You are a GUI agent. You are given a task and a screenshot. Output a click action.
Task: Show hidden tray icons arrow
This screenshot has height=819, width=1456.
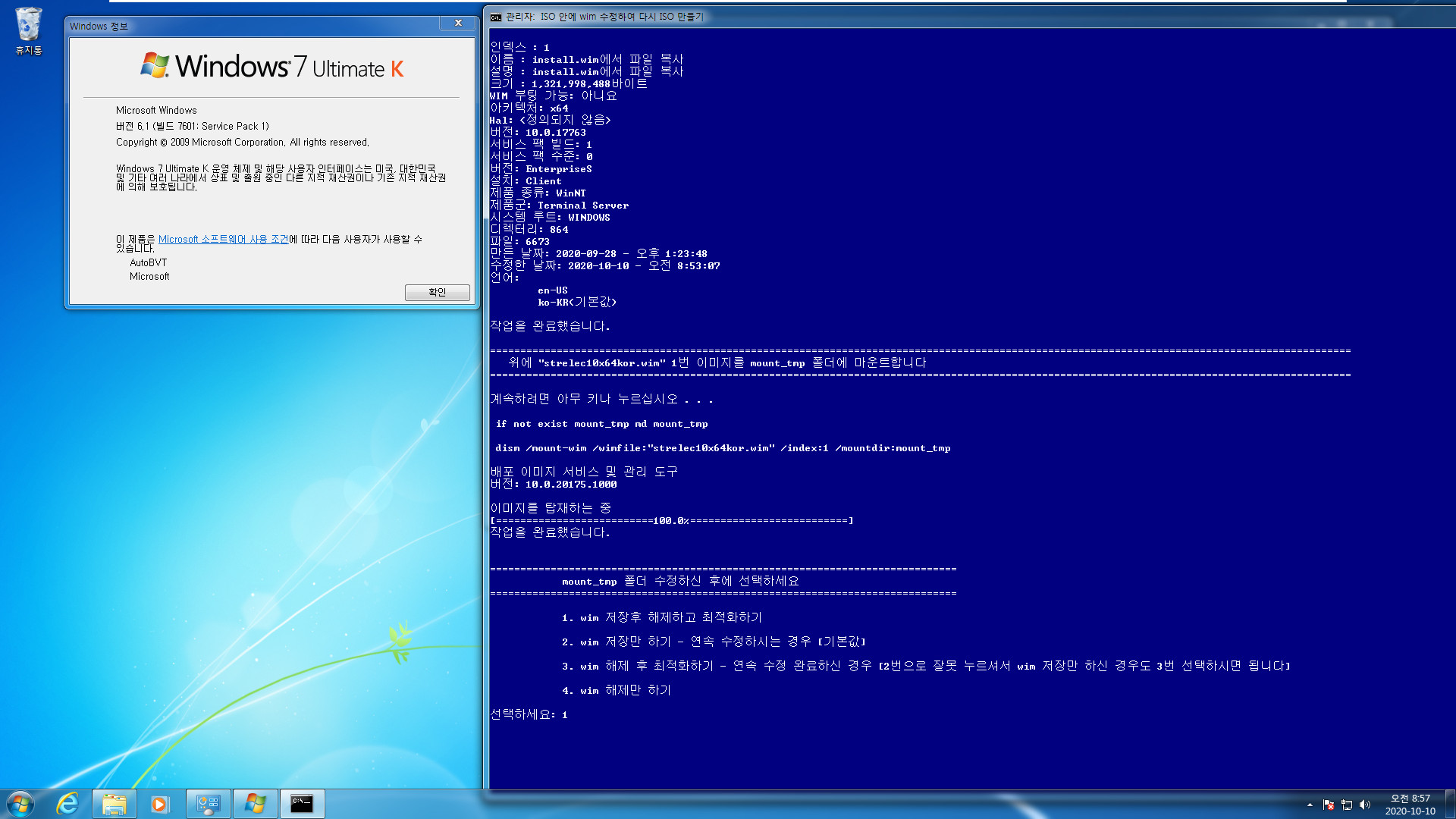pos(1310,805)
